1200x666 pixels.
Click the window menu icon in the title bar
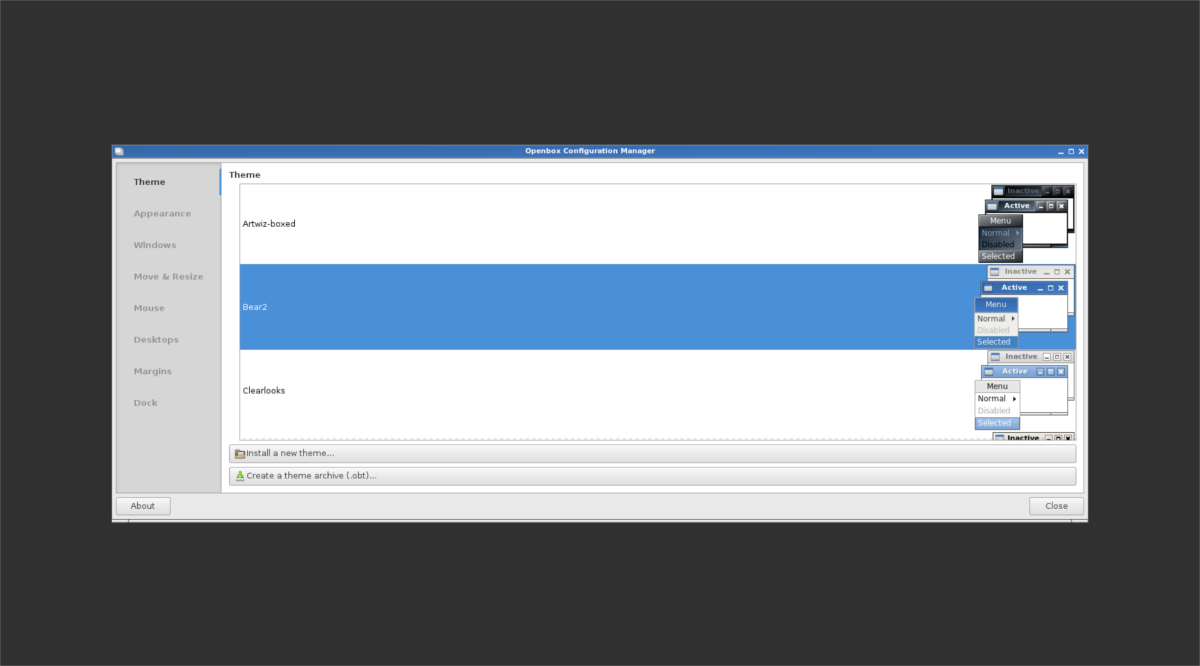coord(119,151)
